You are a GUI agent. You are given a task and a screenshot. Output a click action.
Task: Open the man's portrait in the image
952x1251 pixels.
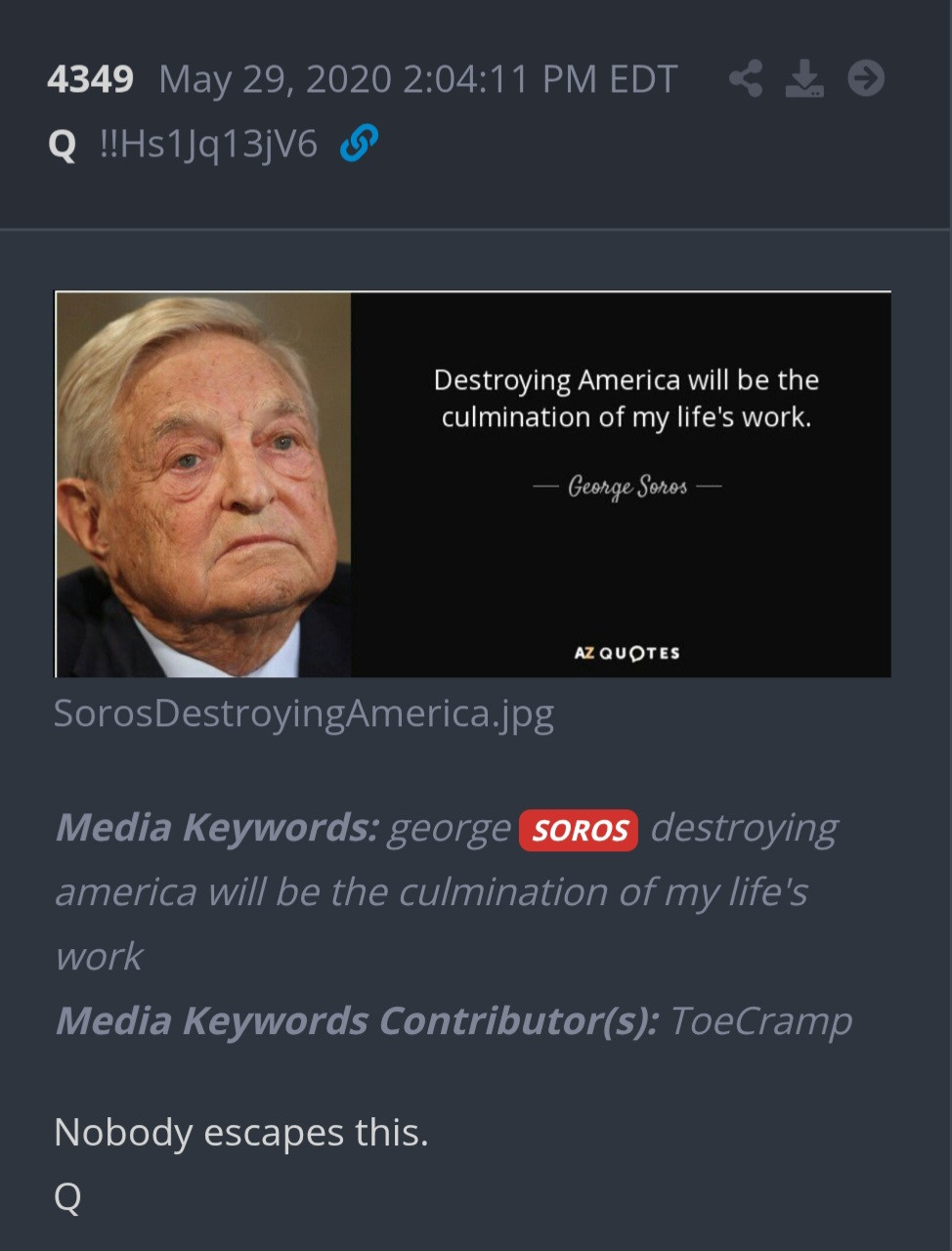203,485
